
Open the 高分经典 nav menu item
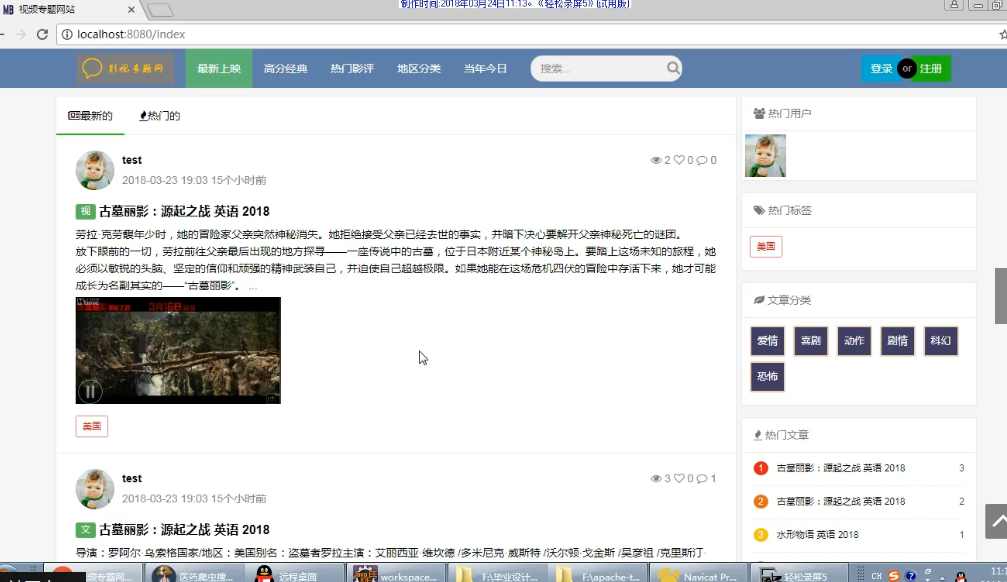tap(286, 68)
